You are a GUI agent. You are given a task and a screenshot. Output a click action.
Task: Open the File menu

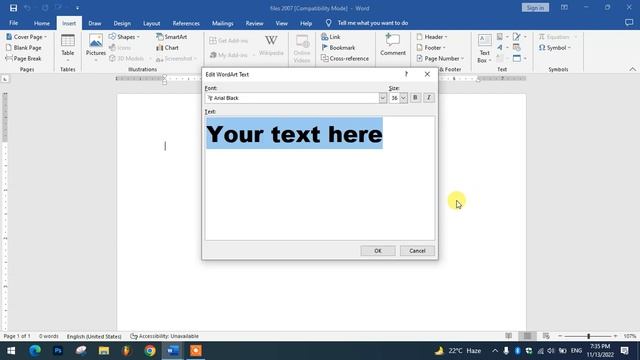tap(13, 23)
